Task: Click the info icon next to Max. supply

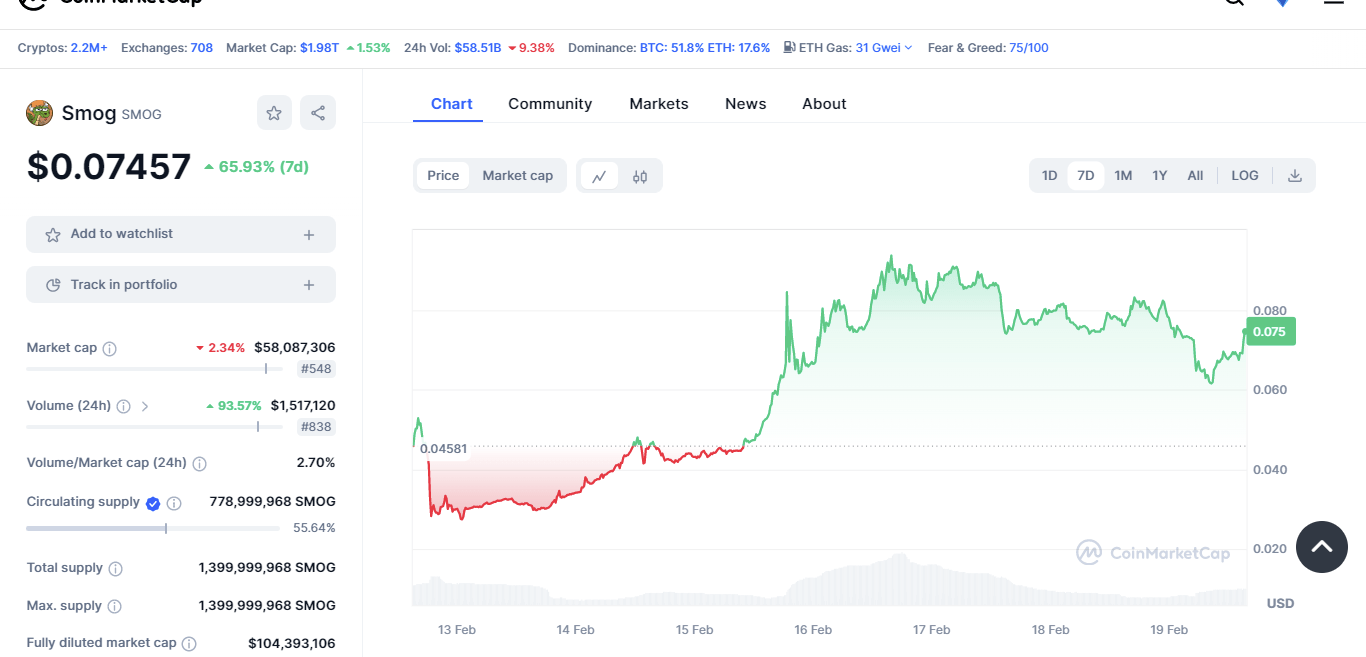Action: pyautogui.click(x=114, y=607)
